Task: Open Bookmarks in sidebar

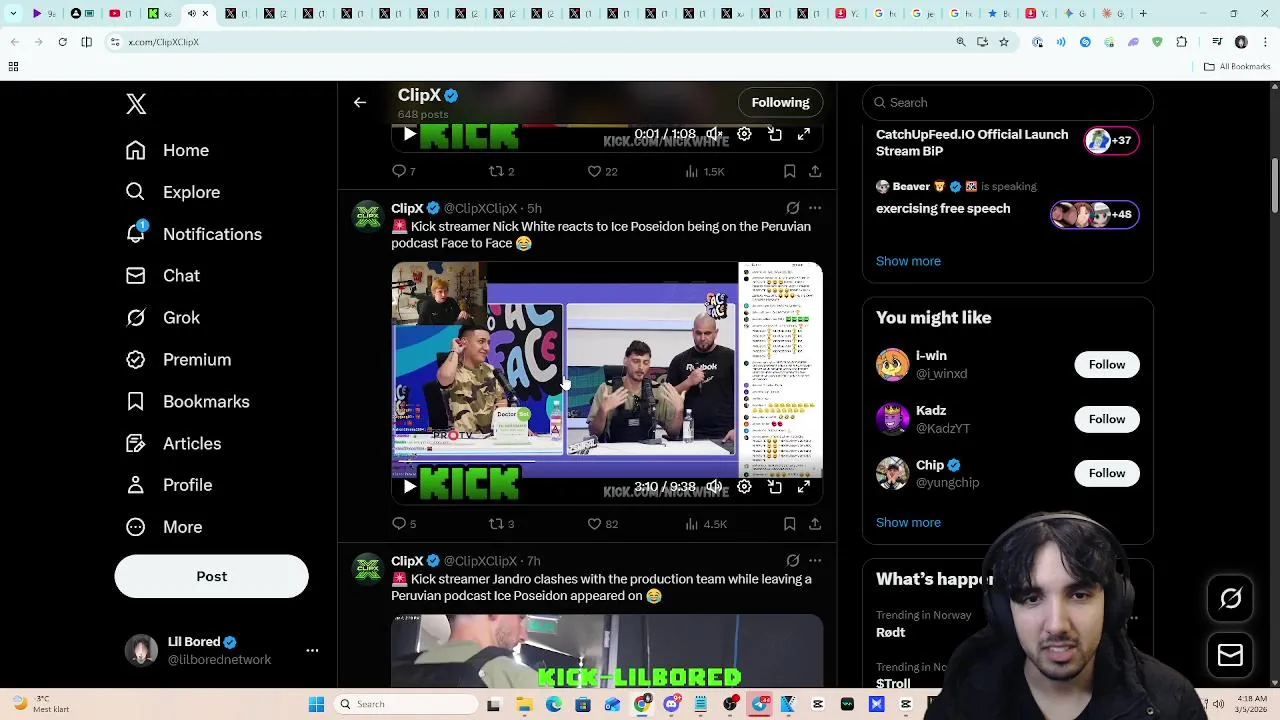Action: pyautogui.click(x=188, y=402)
